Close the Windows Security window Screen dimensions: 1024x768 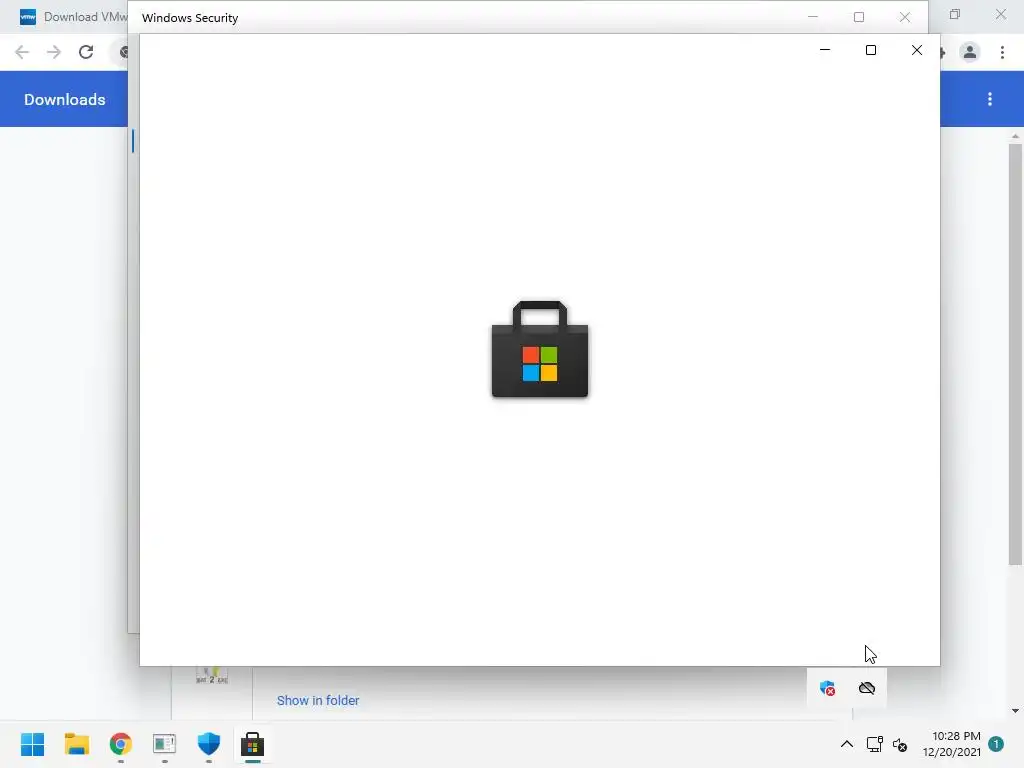904,17
